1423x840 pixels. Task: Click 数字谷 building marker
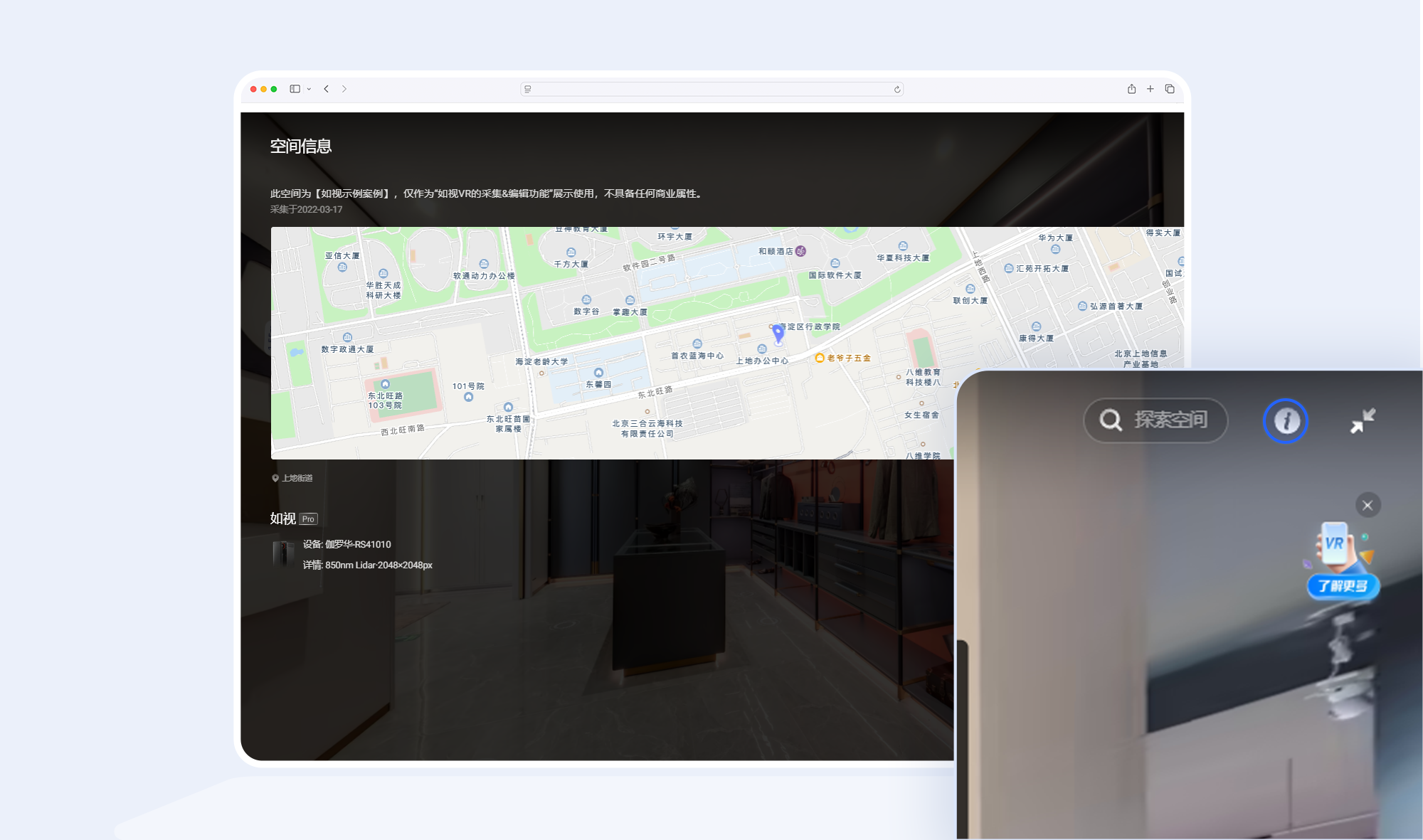coord(586,300)
